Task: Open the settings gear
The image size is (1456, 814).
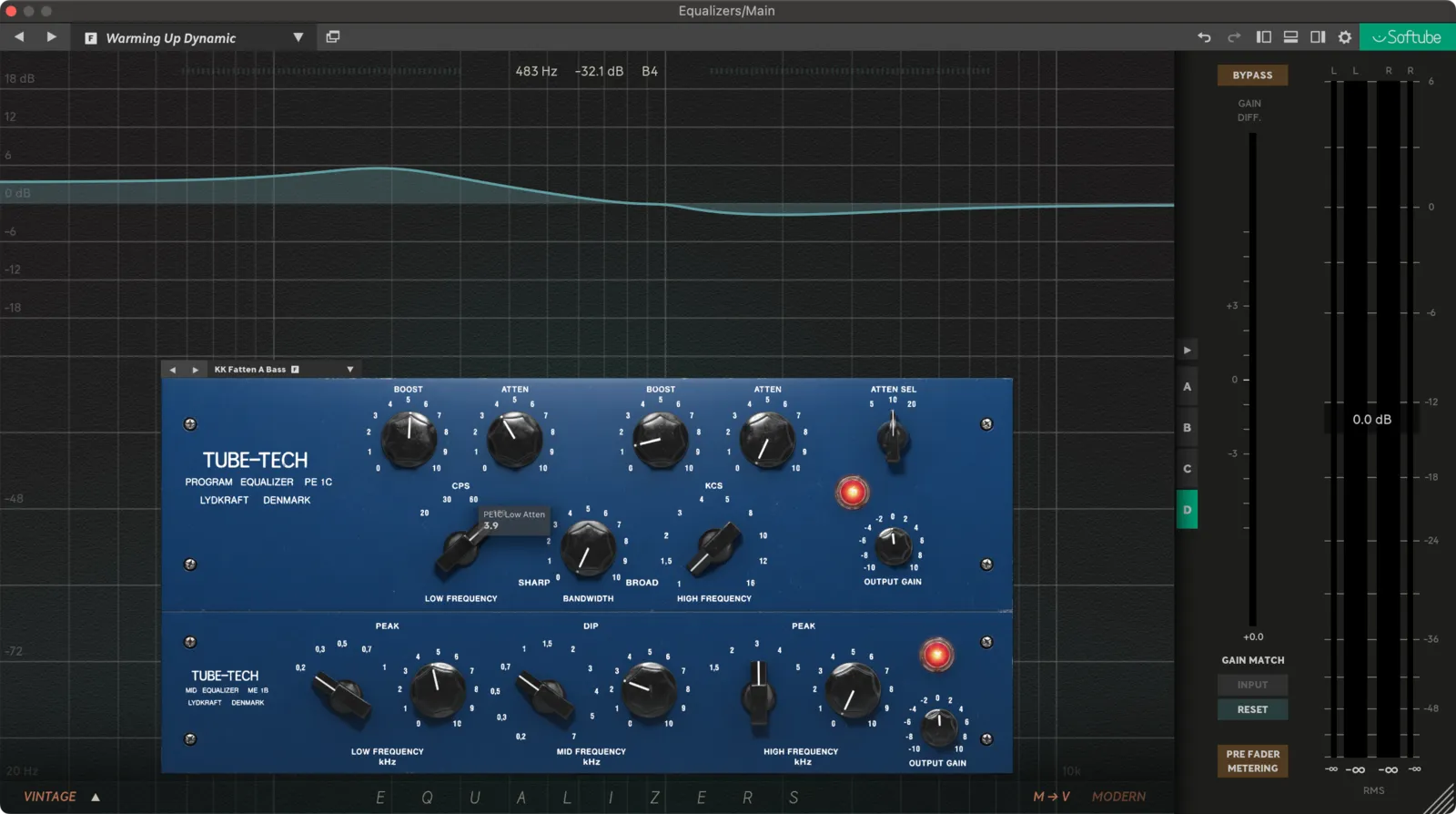Action: (x=1345, y=37)
